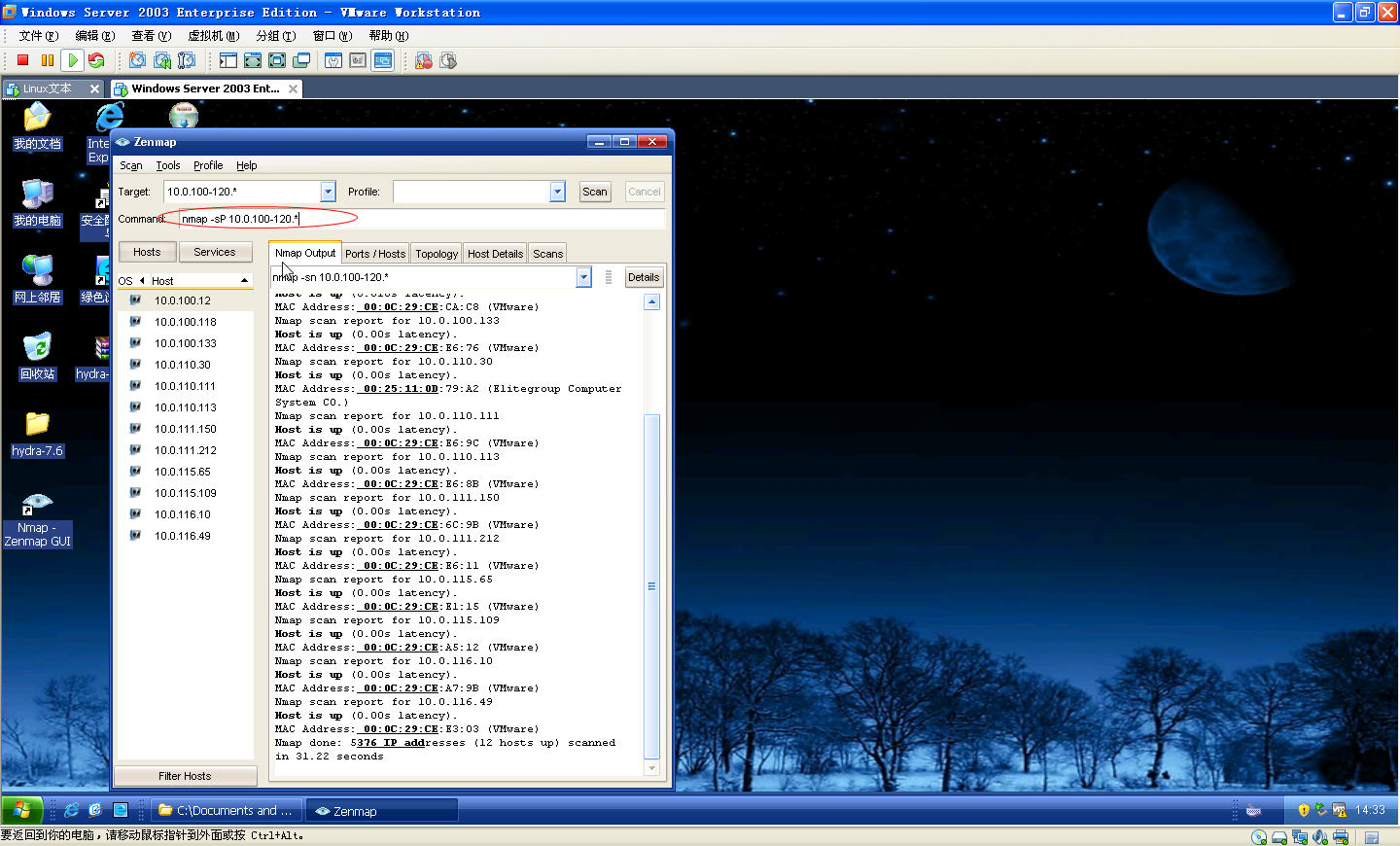Viewport: 1400px width, 846px height.
Task: Click the green power on VM button
Action: [x=72, y=60]
